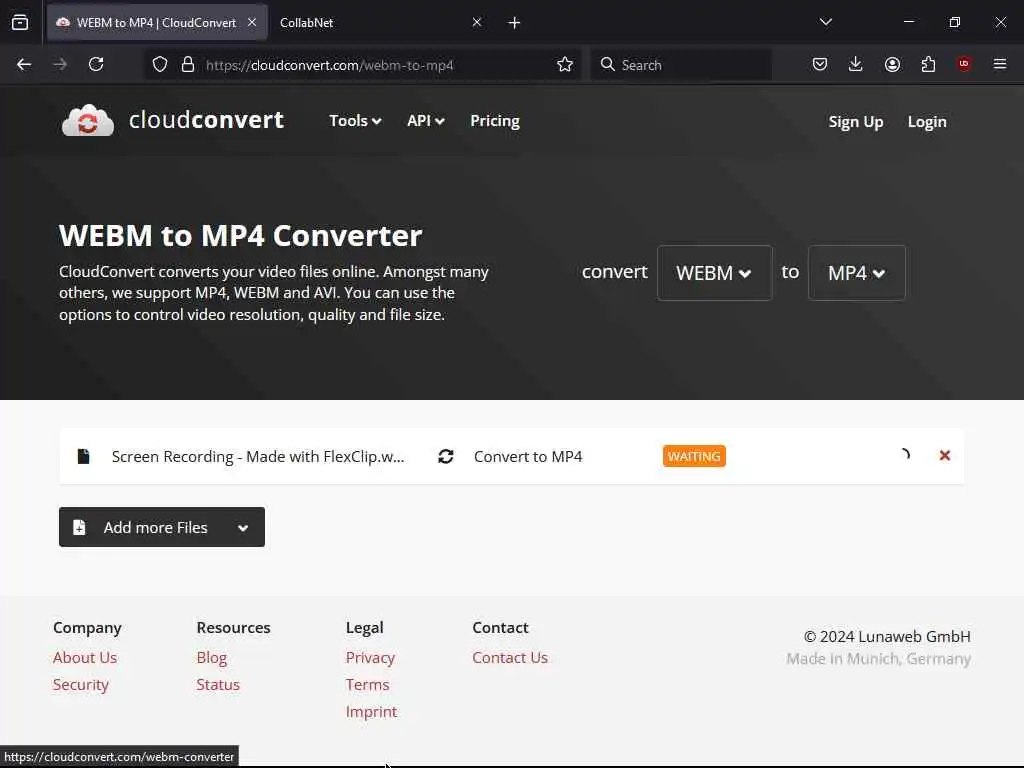Viewport: 1024px width, 768px height.
Task: Click the Save to Pocket icon
Action: point(820,64)
